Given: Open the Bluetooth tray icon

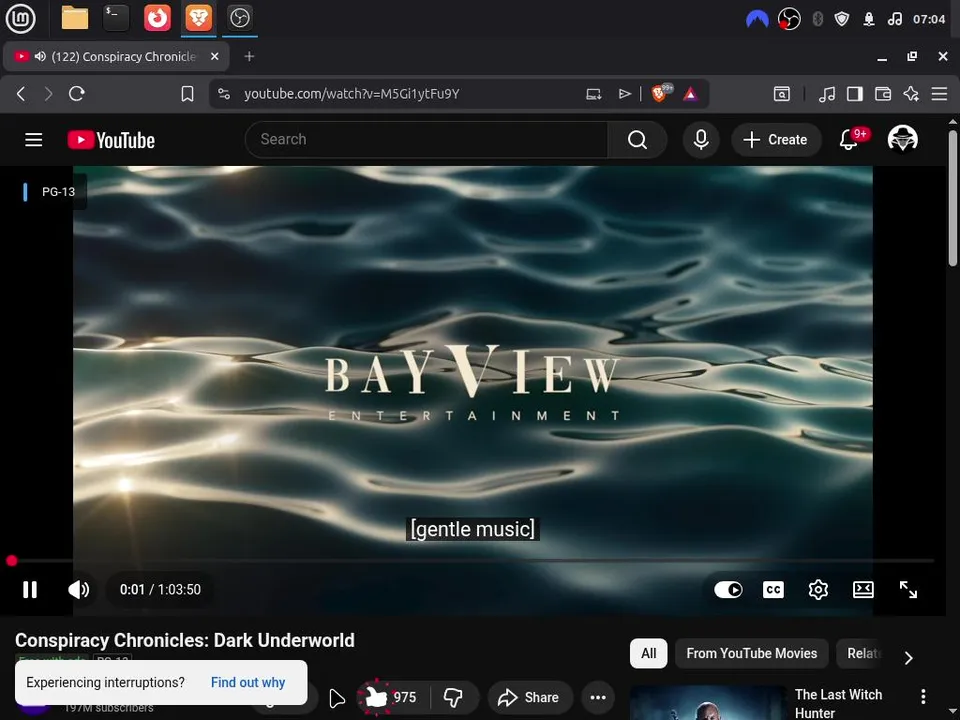Looking at the screenshot, I should point(817,19).
